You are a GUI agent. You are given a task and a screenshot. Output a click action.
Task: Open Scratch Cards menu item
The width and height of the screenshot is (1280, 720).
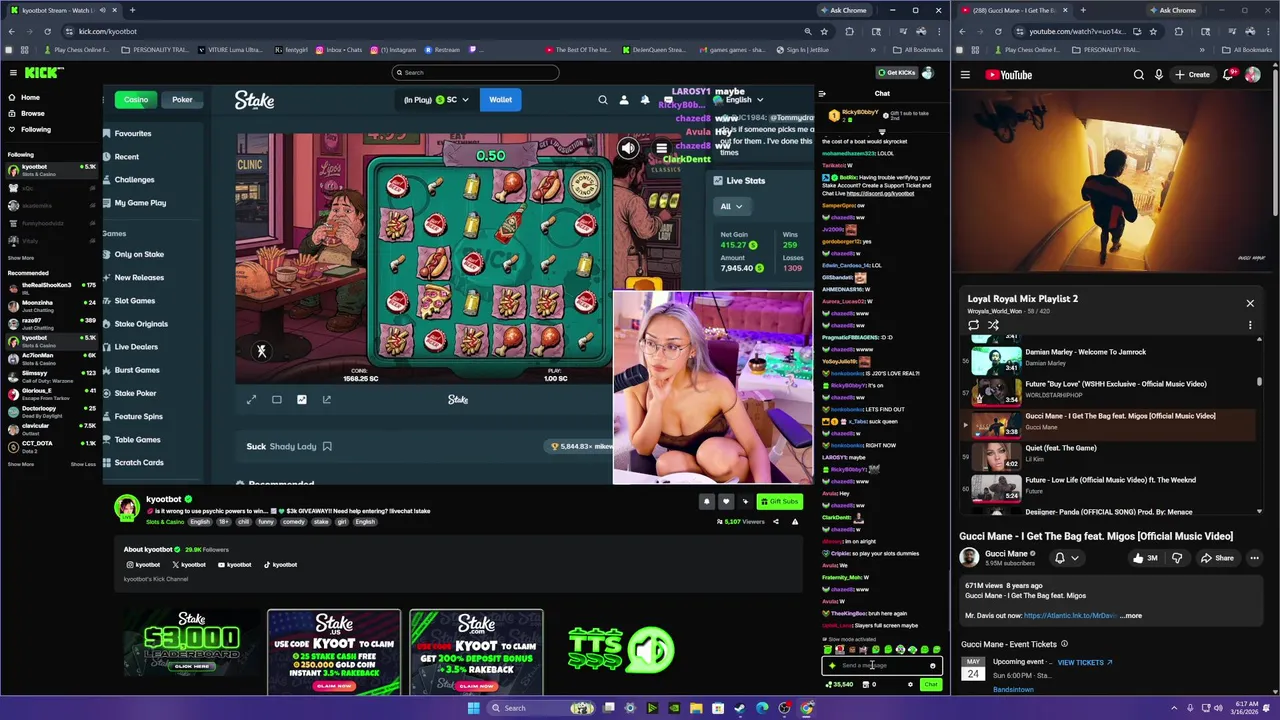click(x=139, y=463)
